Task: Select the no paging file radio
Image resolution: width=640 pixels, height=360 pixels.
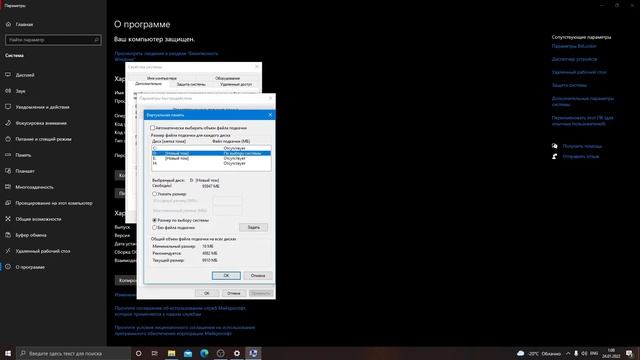Action: coord(154,227)
